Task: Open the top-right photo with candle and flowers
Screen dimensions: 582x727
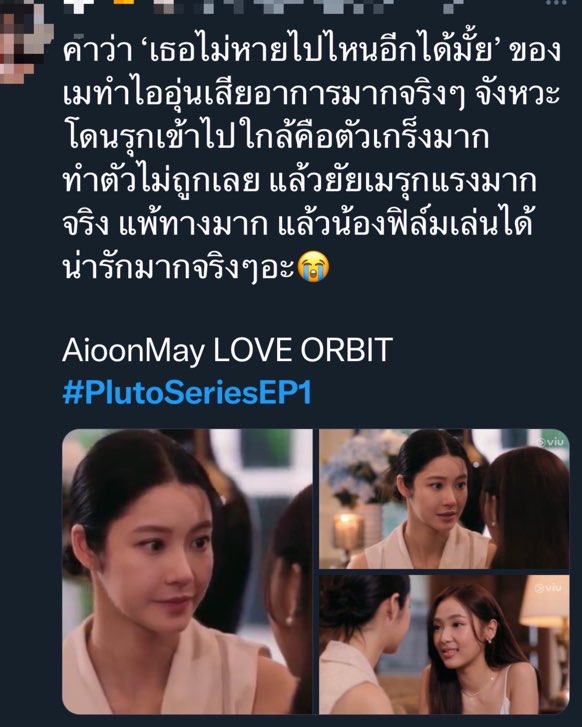Action: [x=444, y=499]
